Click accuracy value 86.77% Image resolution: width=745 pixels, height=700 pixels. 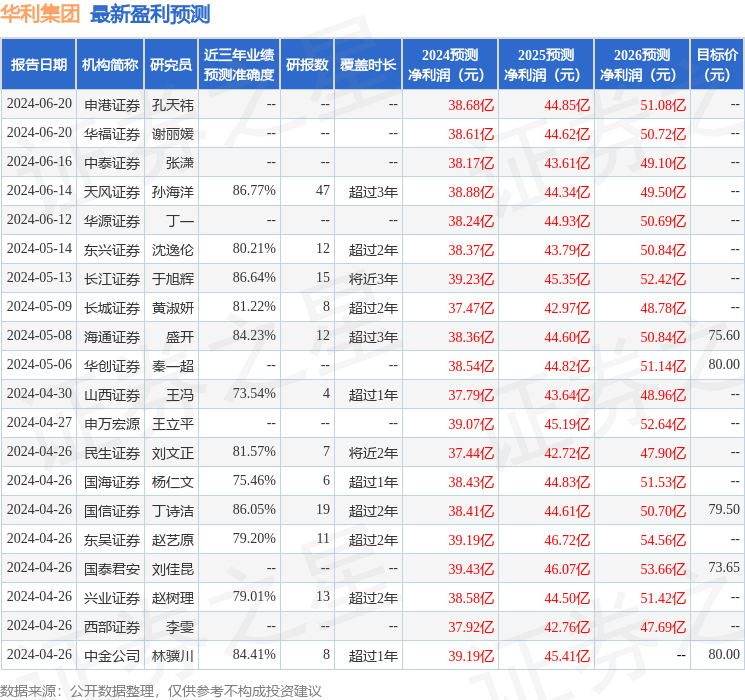pyautogui.click(x=254, y=191)
